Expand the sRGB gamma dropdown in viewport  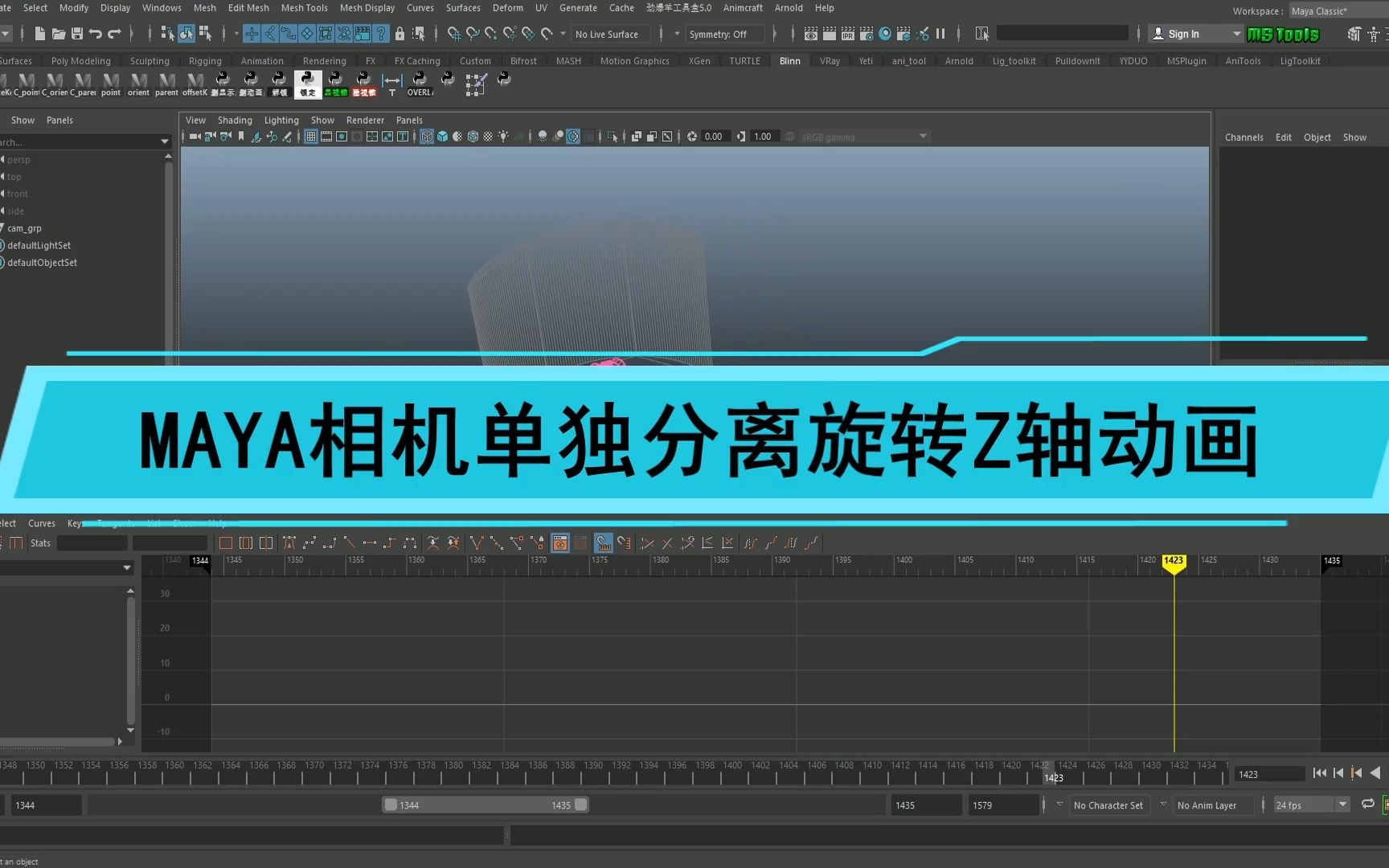(921, 136)
